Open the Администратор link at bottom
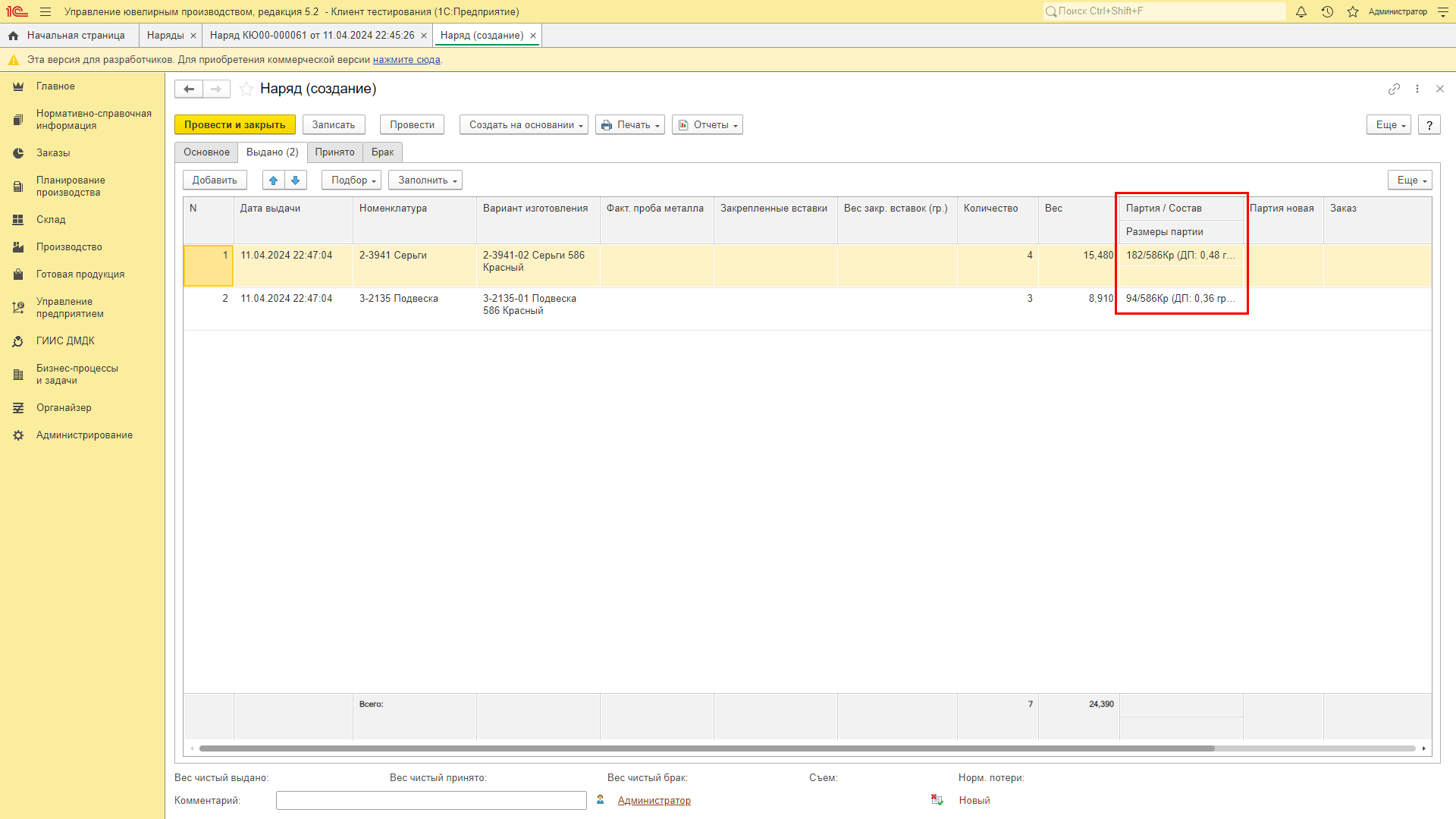The width and height of the screenshot is (1456, 819). click(654, 800)
